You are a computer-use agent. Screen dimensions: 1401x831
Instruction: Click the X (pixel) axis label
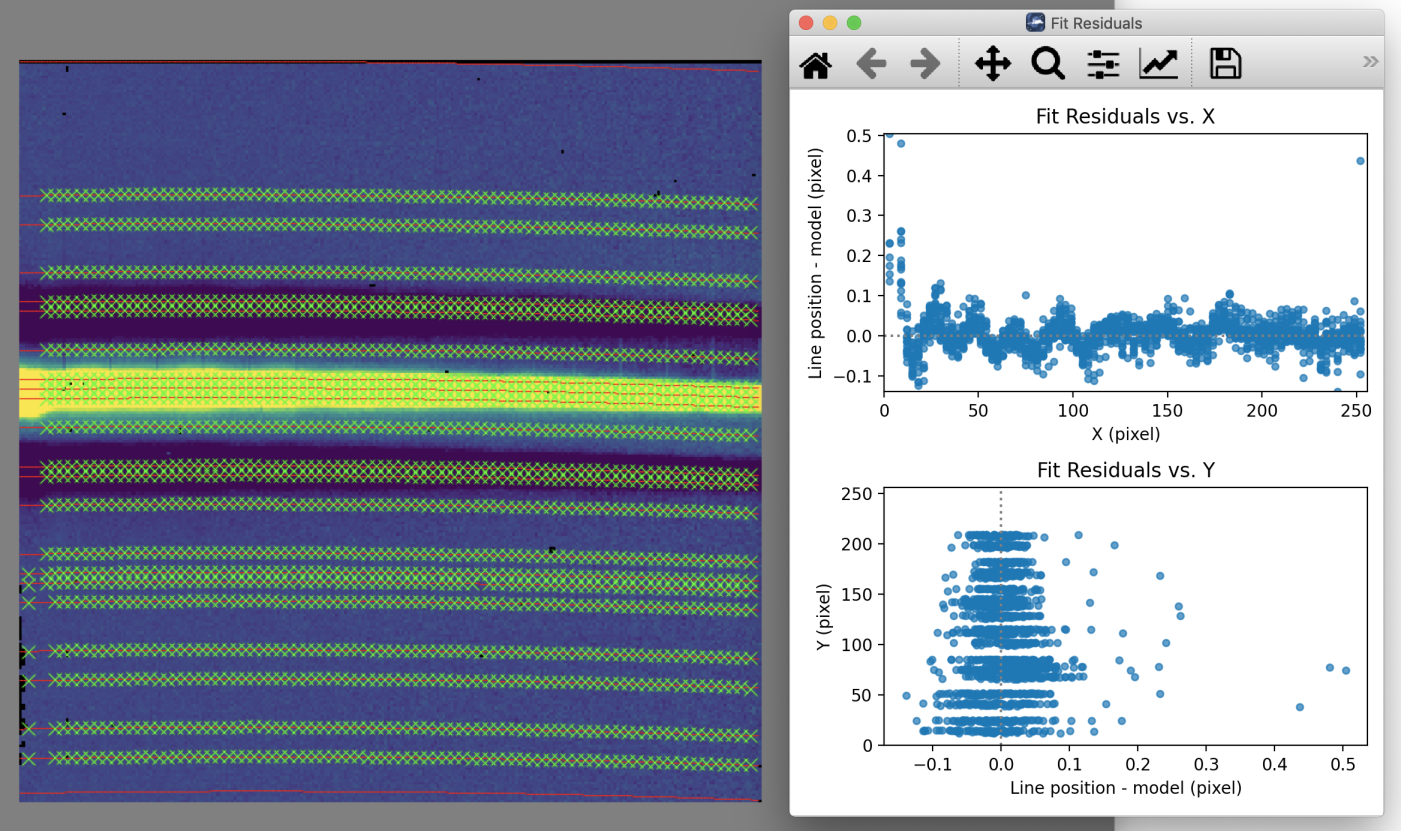pyautogui.click(x=1128, y=434)
